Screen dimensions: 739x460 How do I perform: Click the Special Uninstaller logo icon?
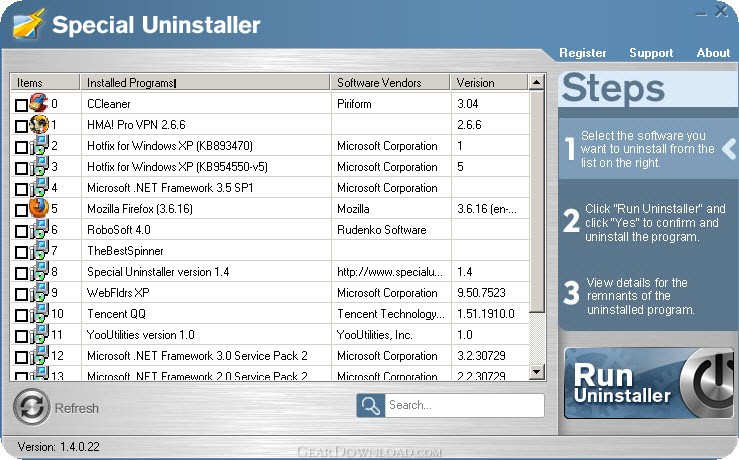(x=28, y=24)
